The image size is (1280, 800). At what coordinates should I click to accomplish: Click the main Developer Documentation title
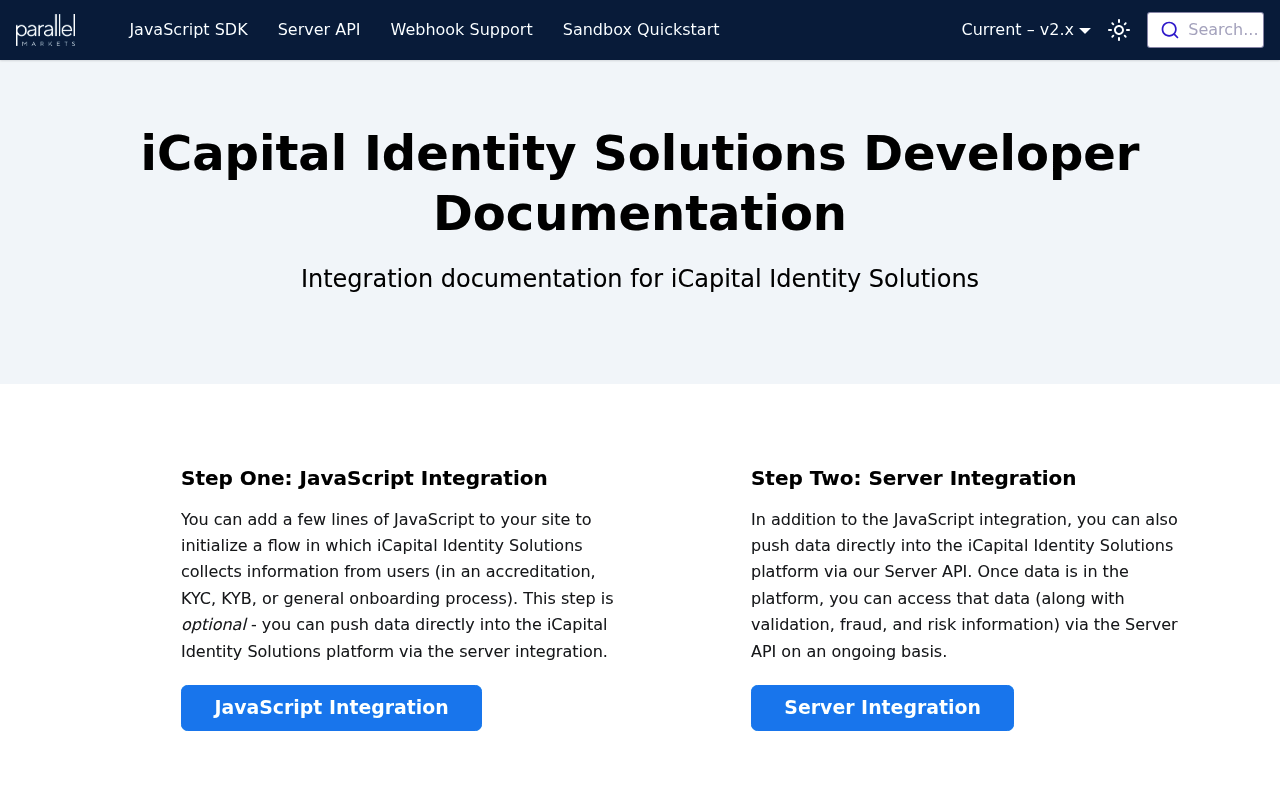[640, 183]
